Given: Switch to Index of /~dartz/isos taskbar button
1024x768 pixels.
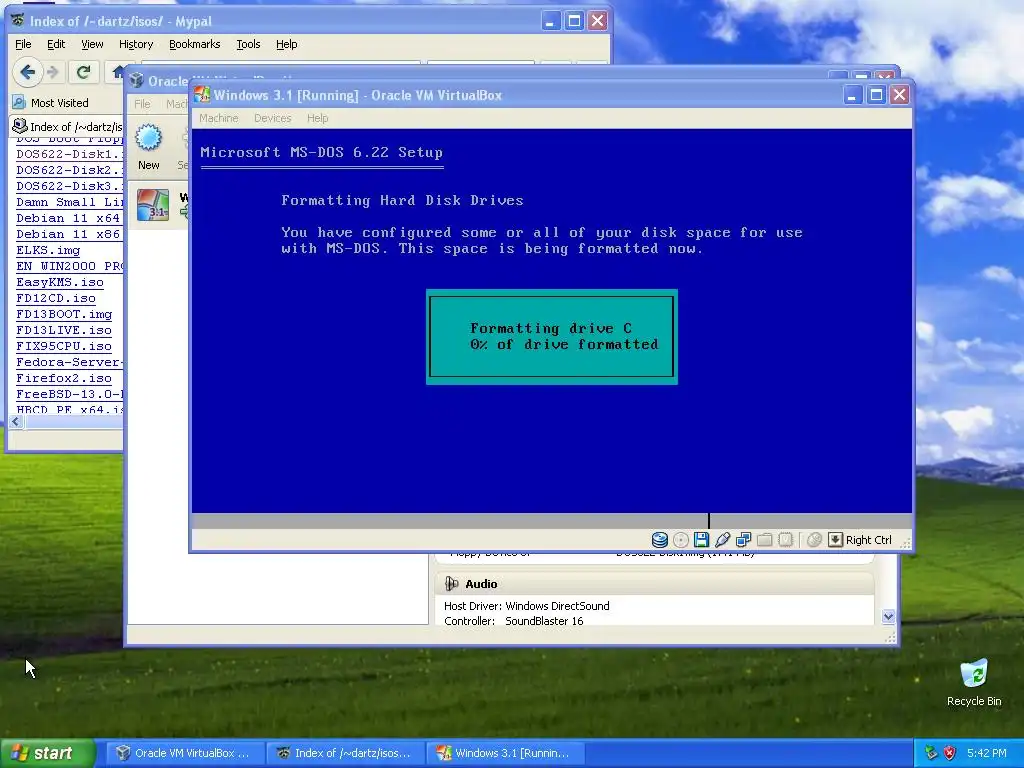Looking at the screenshot, I should tap(345, 753).
